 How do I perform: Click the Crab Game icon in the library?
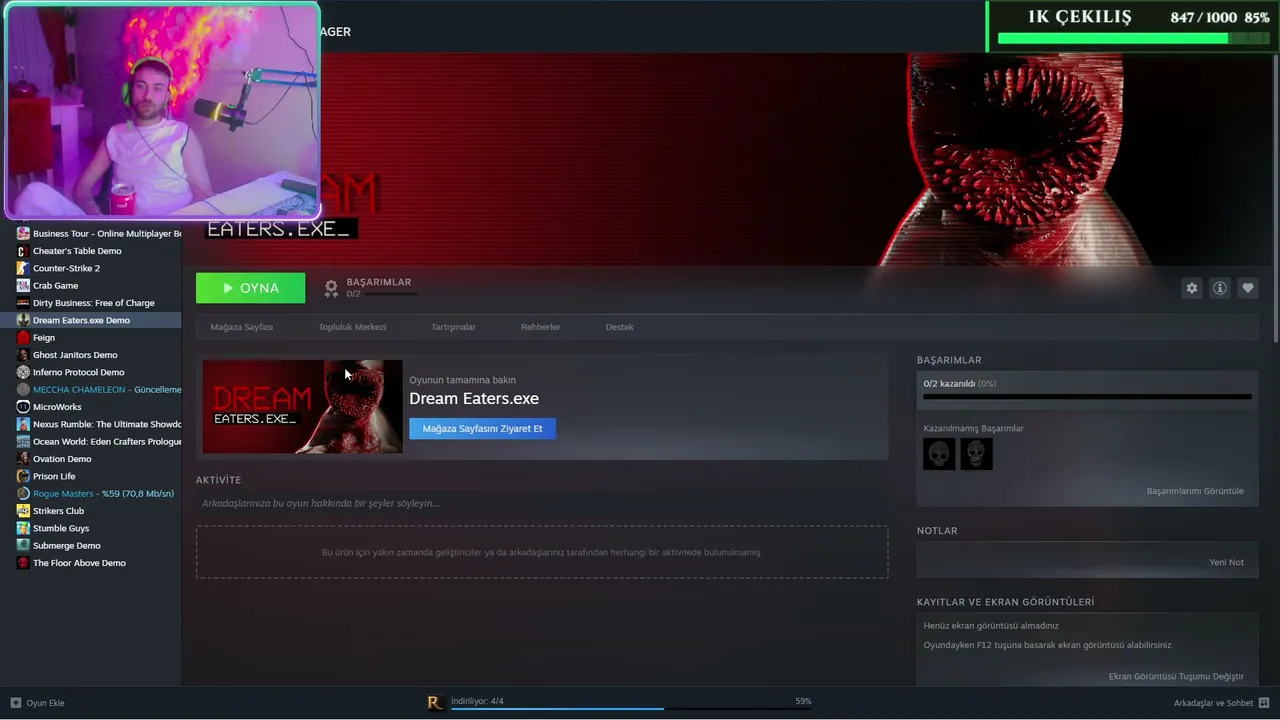click(23, 286)
